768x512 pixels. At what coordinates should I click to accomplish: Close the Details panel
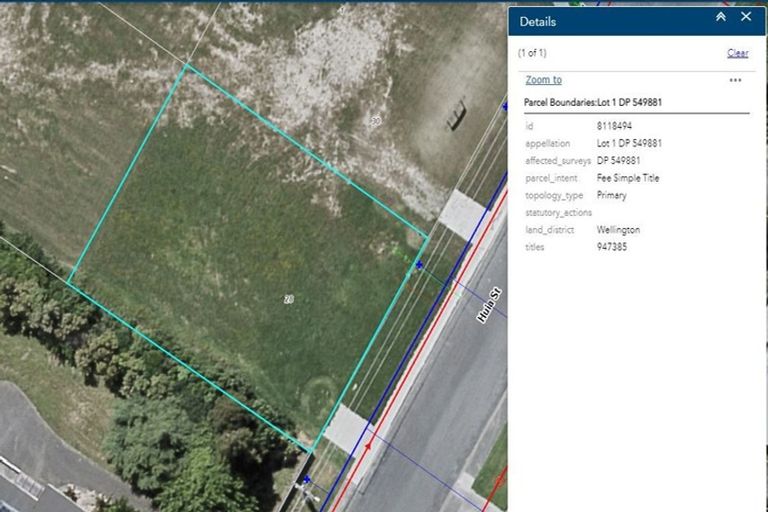[746, 17]
